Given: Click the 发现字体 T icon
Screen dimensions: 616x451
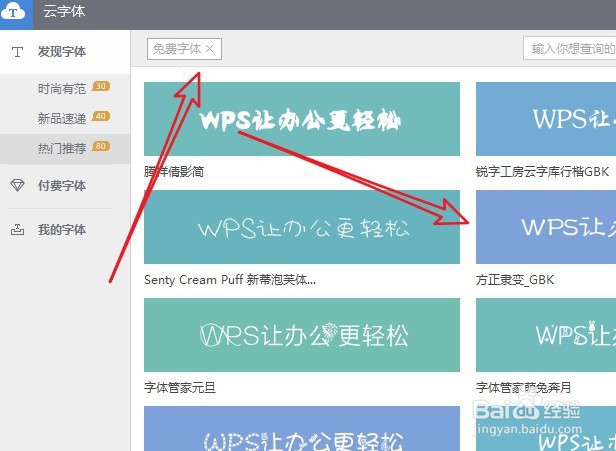Looking at the screenshot, I should [x=17, y=52].
